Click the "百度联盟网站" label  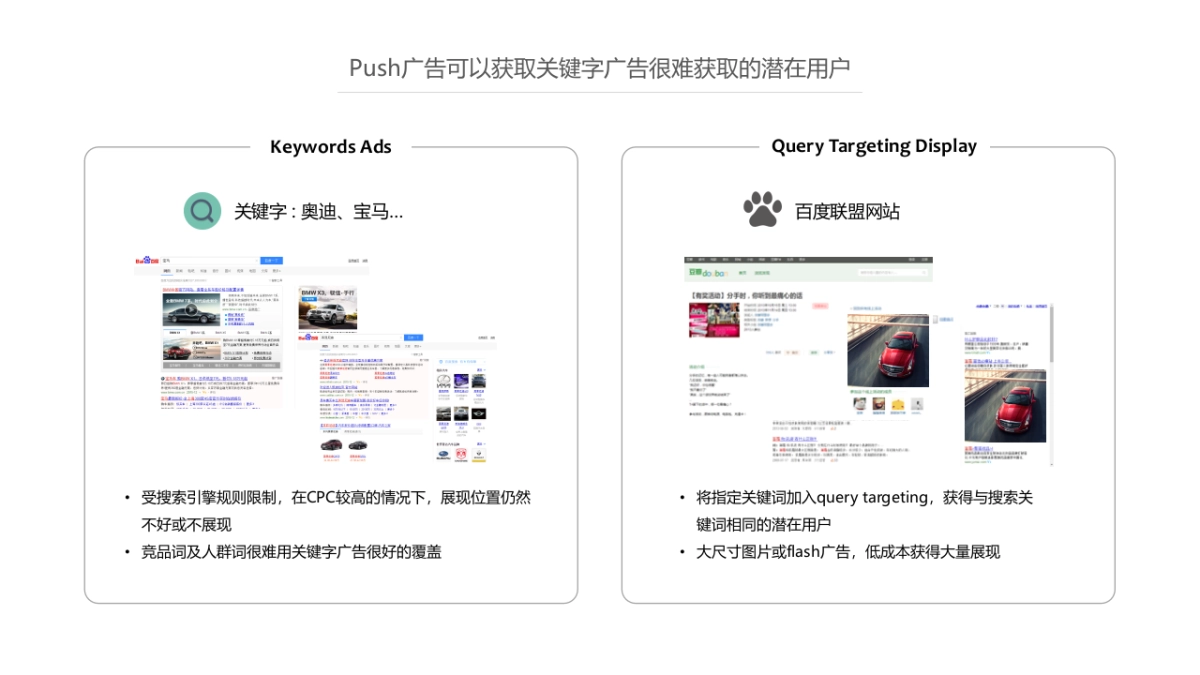(x=847, y=211)
